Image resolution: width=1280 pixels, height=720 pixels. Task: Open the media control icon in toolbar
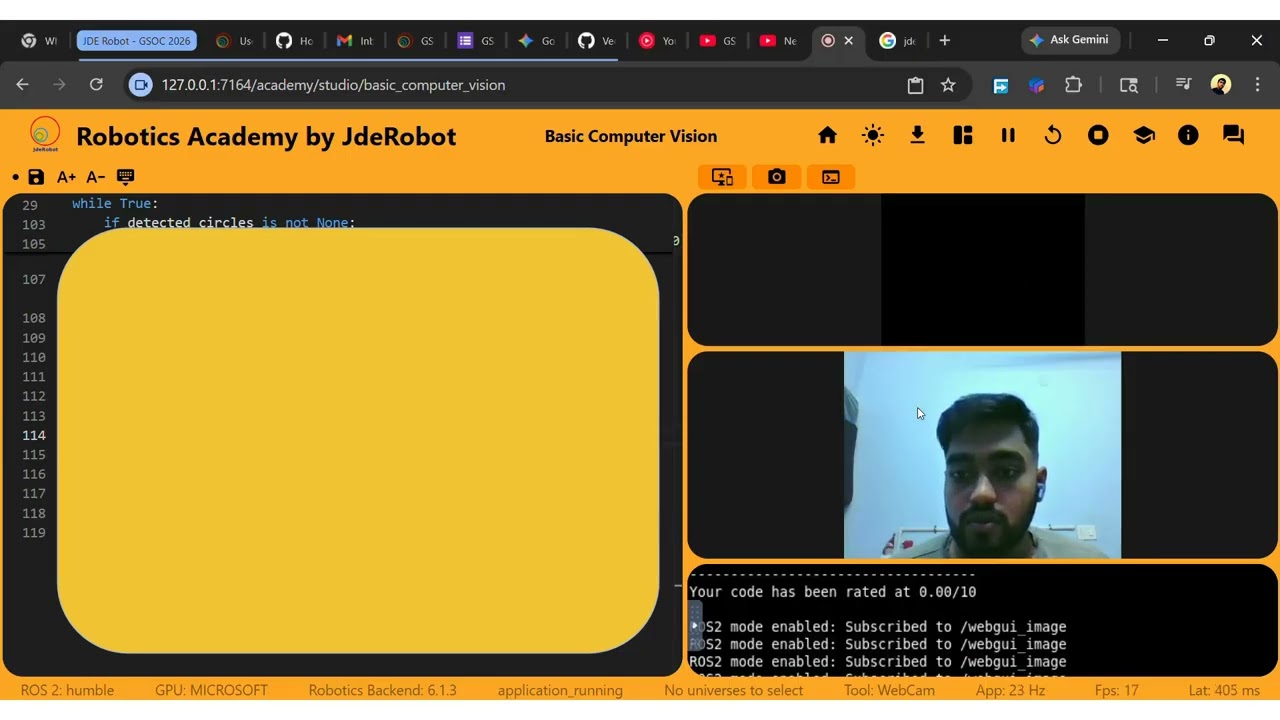(1183, 85)
